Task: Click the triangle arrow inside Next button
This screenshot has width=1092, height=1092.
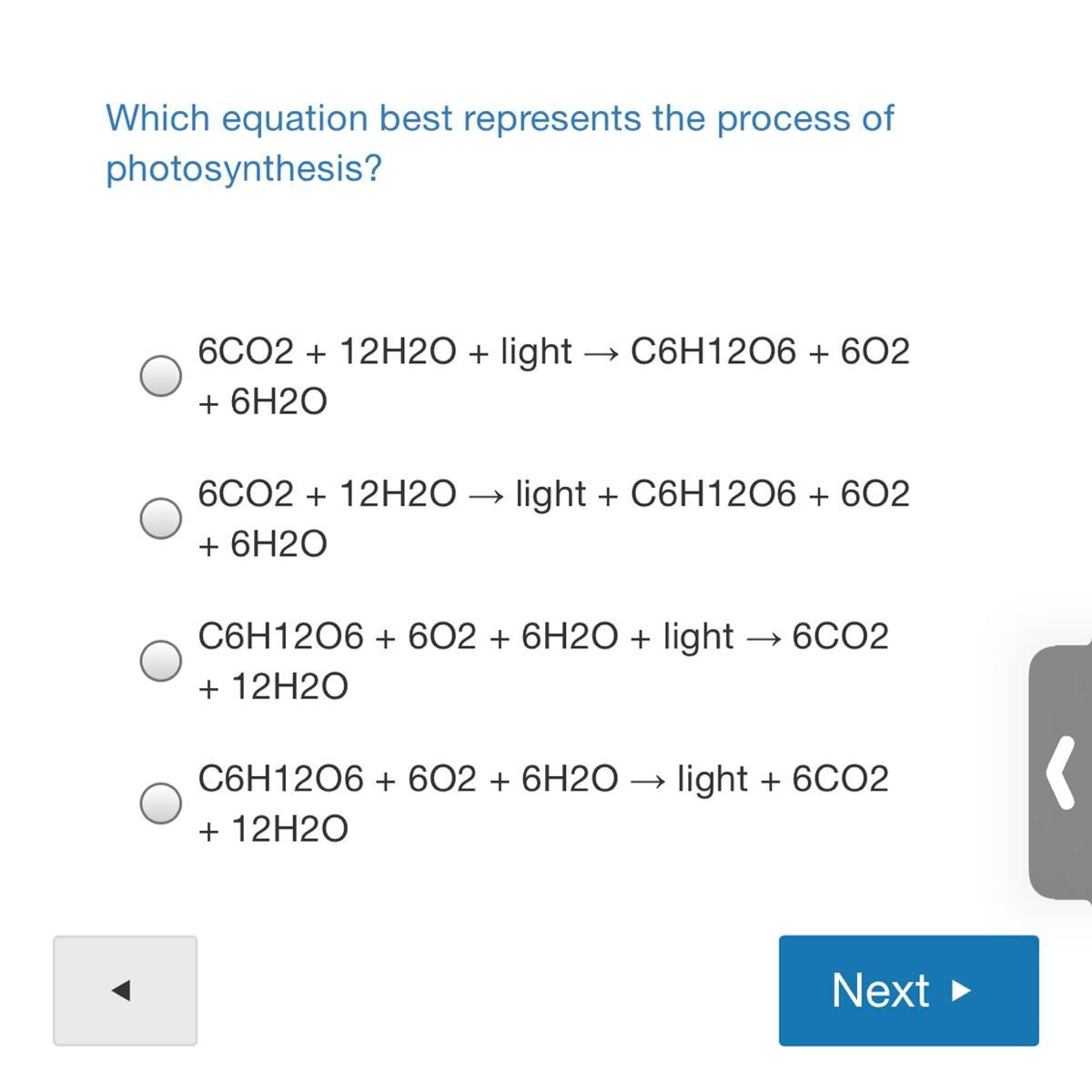Action: coord(960,990)
